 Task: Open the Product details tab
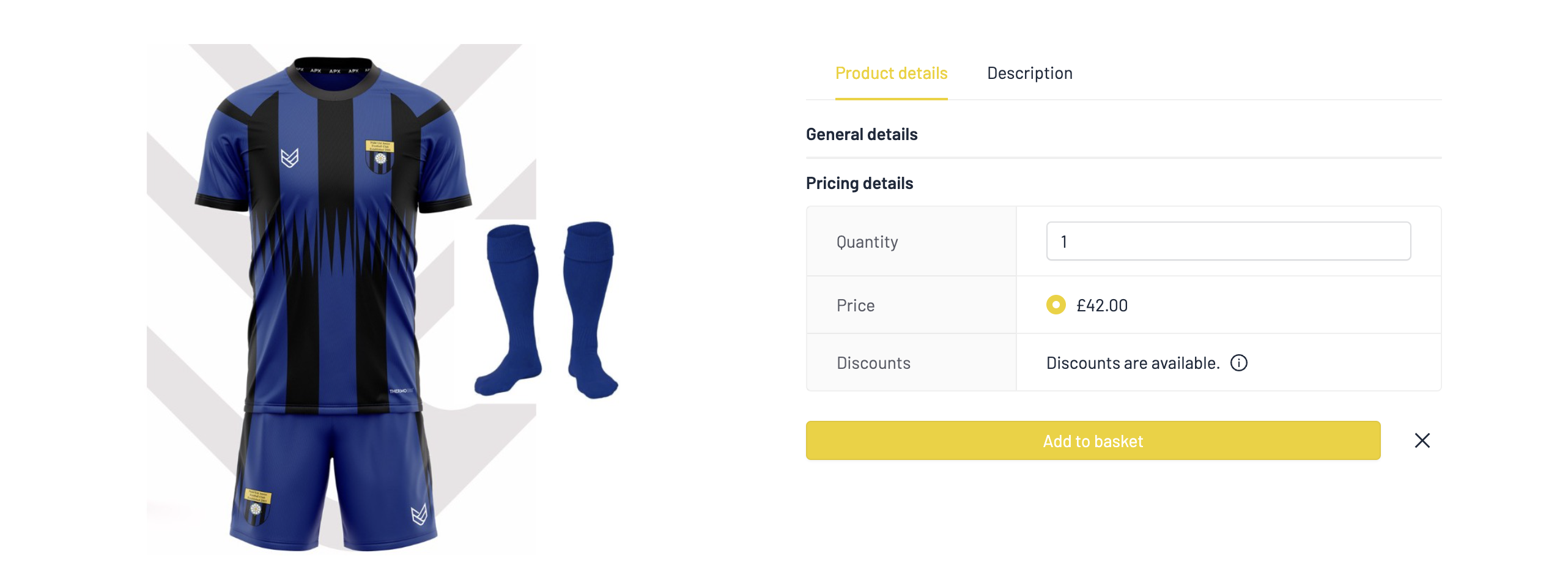891,73
